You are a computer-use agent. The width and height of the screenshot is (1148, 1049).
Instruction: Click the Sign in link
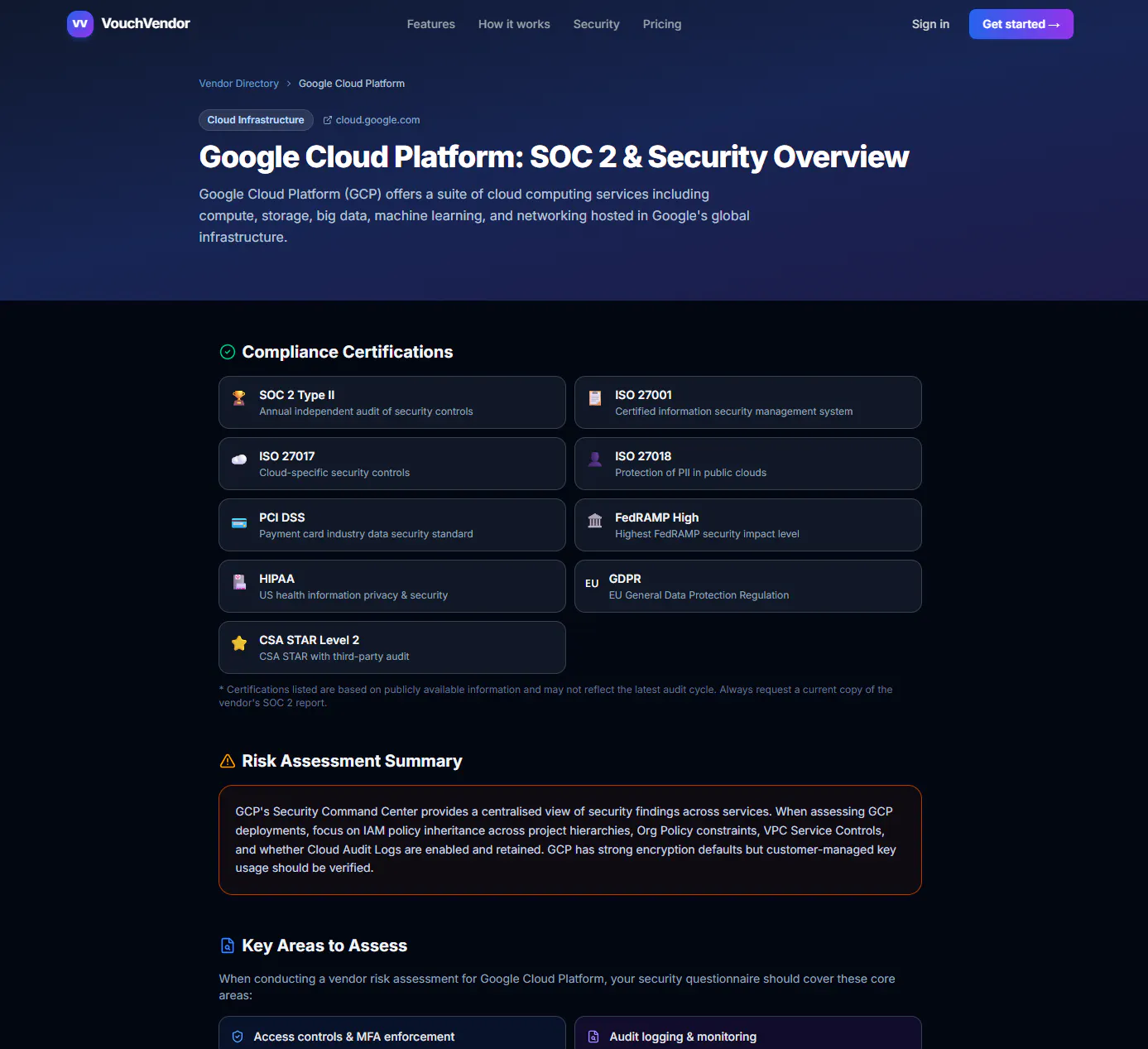tap(930, 24)
